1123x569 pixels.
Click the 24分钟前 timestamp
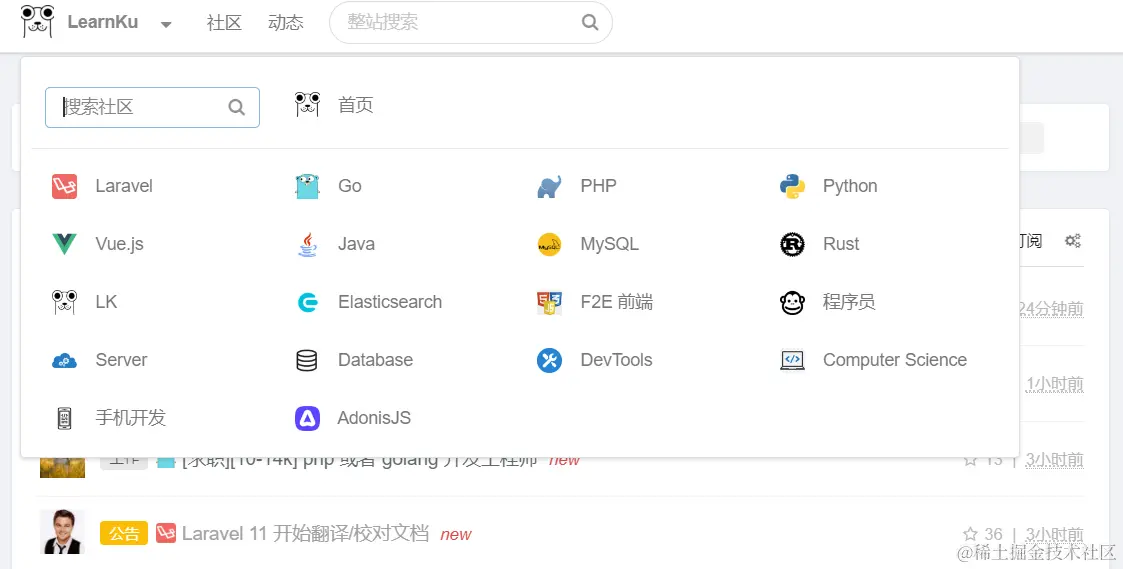pyautogui.click(x=1051, y=309)
